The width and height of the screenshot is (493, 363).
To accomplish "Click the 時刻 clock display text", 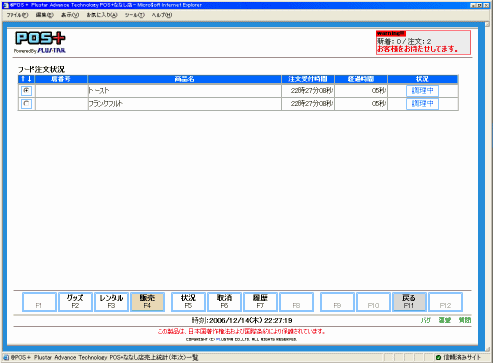I will click(x=242, y=320).
